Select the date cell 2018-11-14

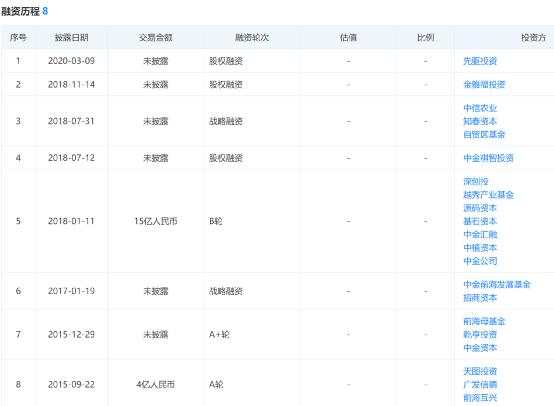point(71,84)
